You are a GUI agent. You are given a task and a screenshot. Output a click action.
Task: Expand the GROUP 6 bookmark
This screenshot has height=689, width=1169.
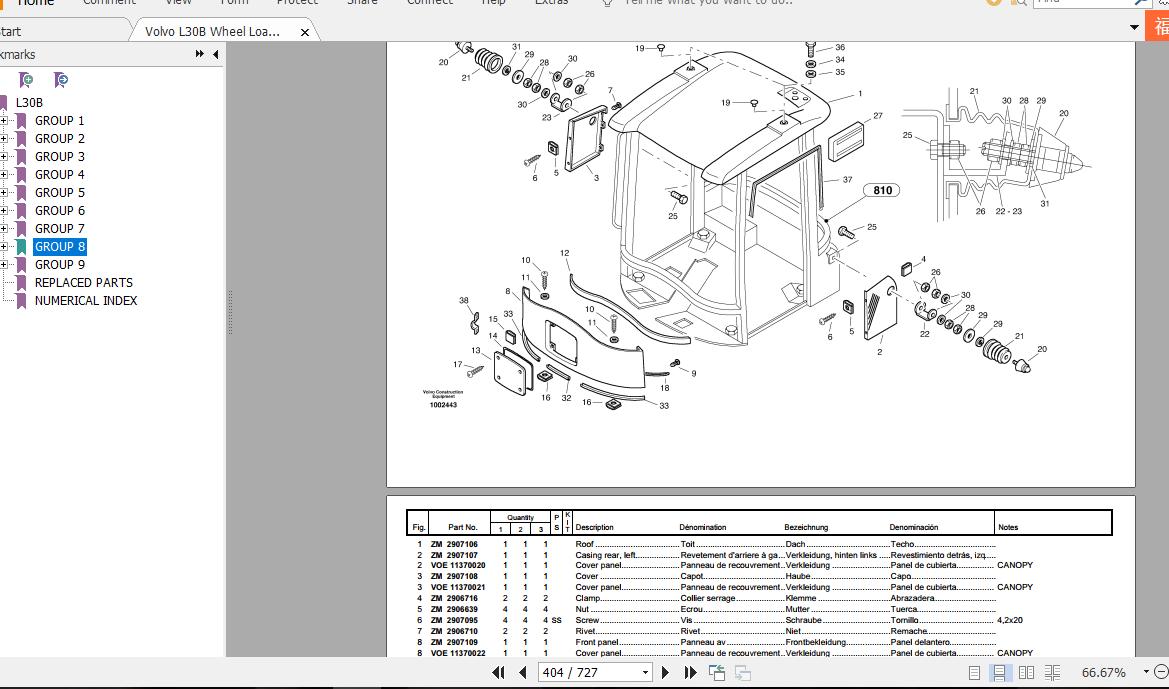click(4, 211)
